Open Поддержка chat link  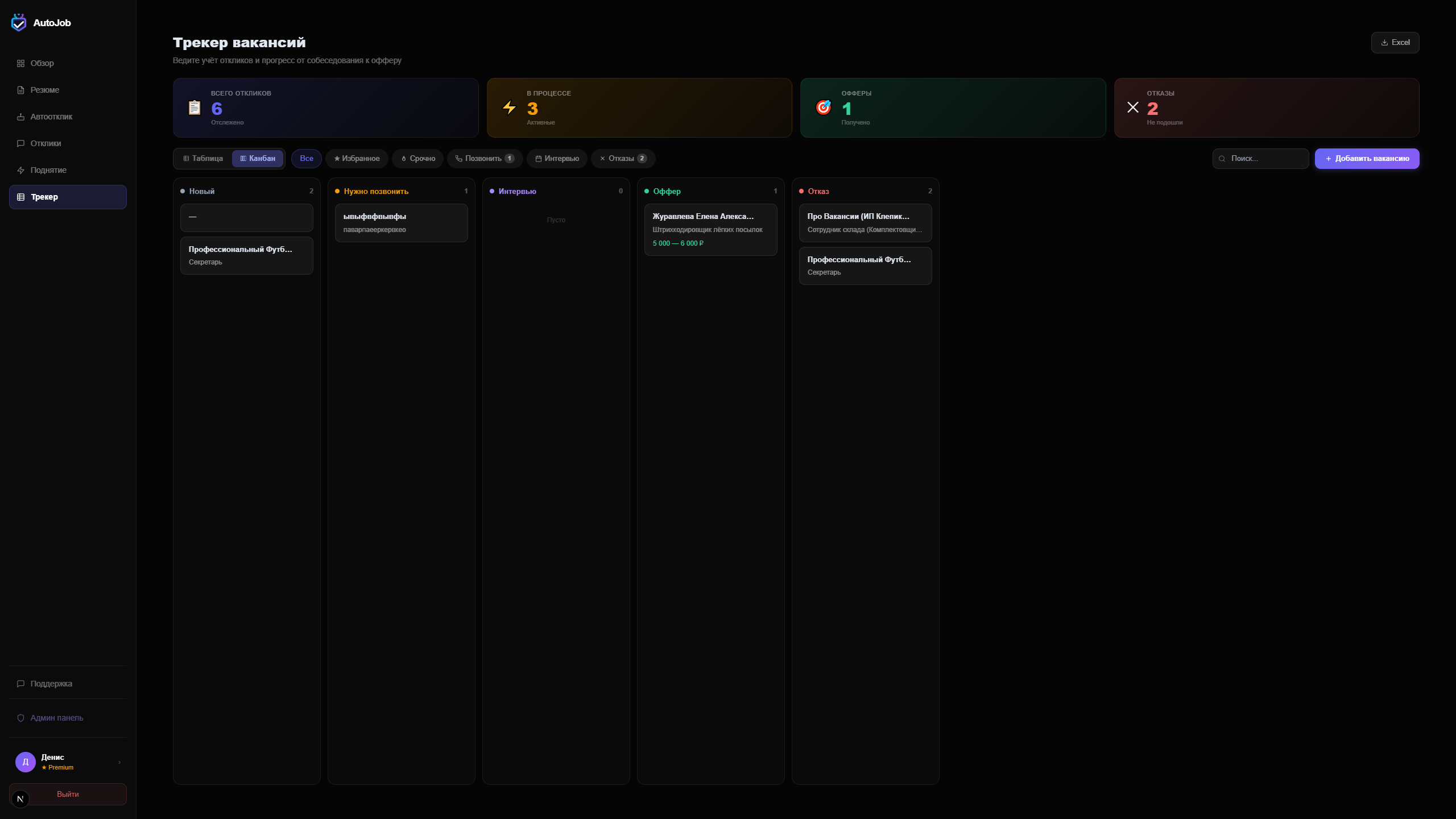point(51,684)
